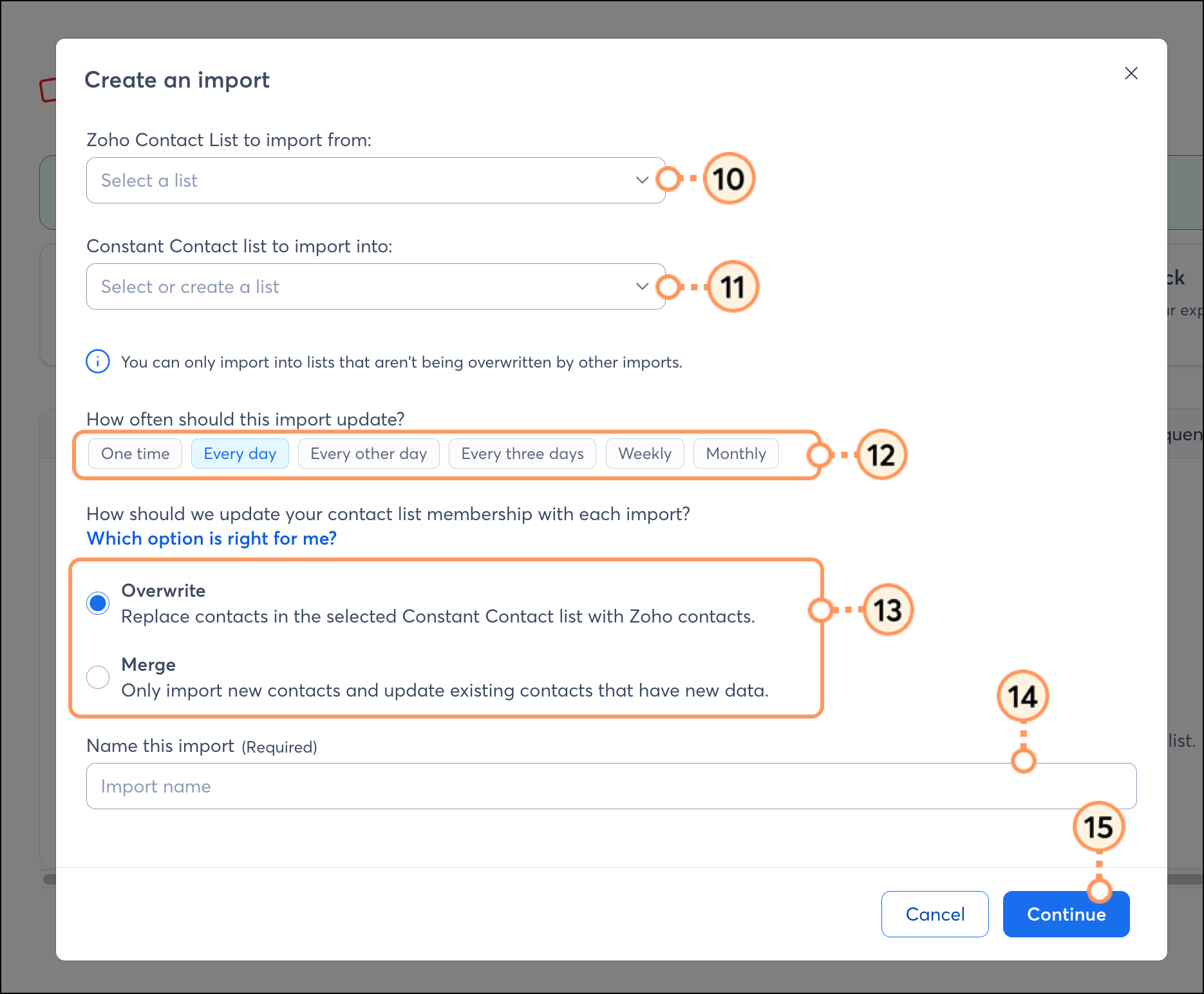
Task: Choose the Weekly frequency option
Action: click(644, 454)
